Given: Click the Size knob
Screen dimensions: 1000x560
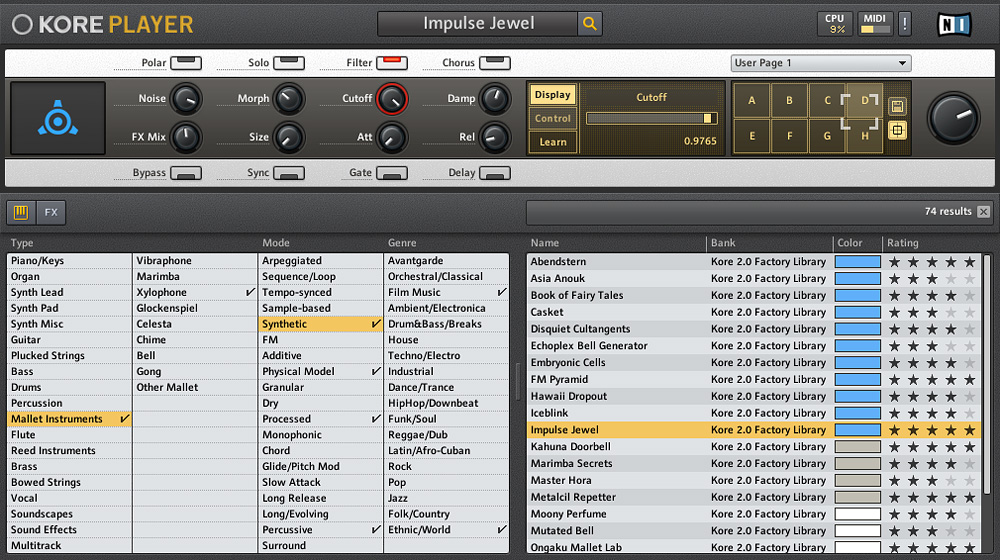Looking at the screenshot, I should pyautogui.click(x=289, y=137).
